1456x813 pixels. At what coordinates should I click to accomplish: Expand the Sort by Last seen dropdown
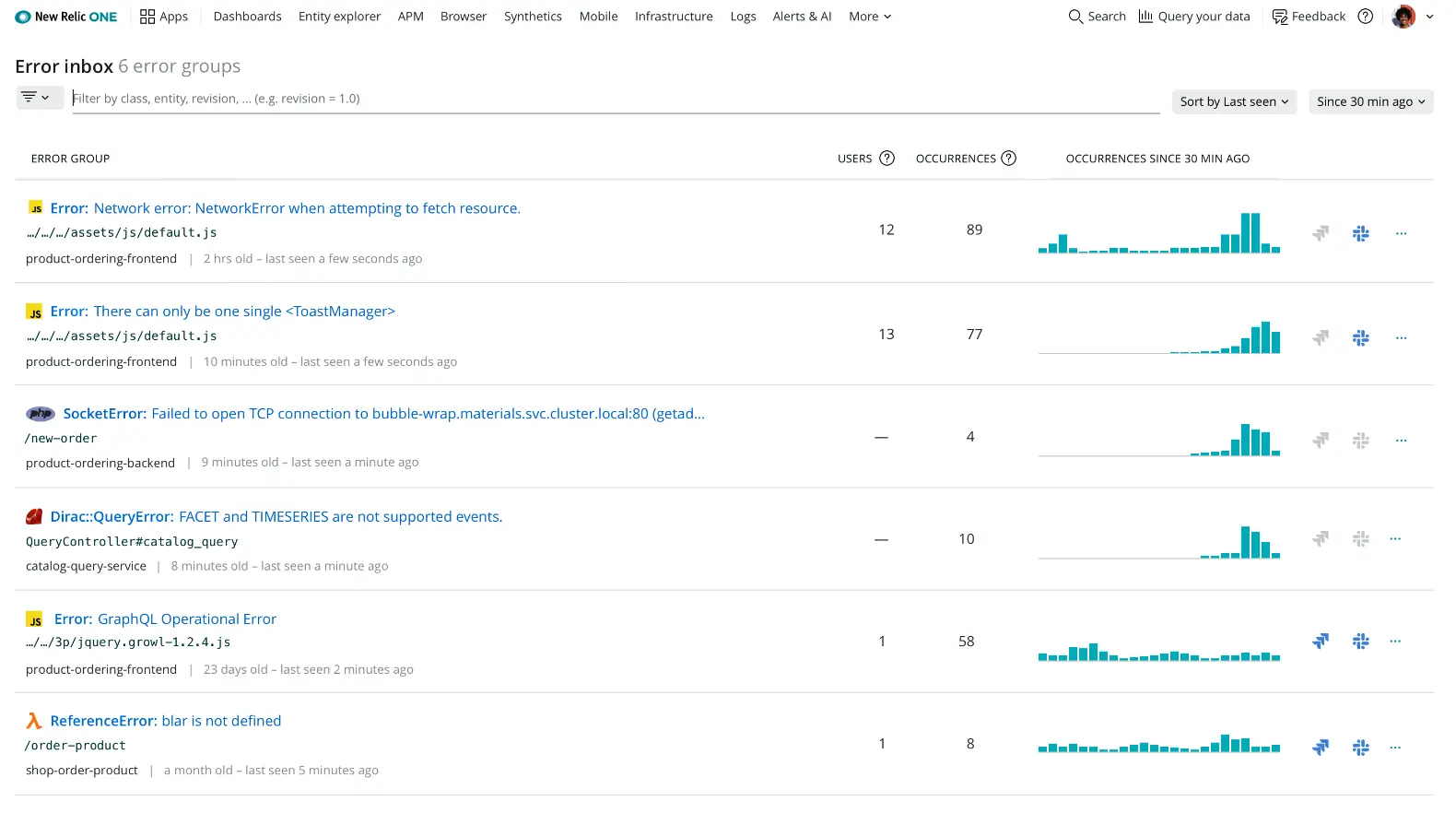1234,102
